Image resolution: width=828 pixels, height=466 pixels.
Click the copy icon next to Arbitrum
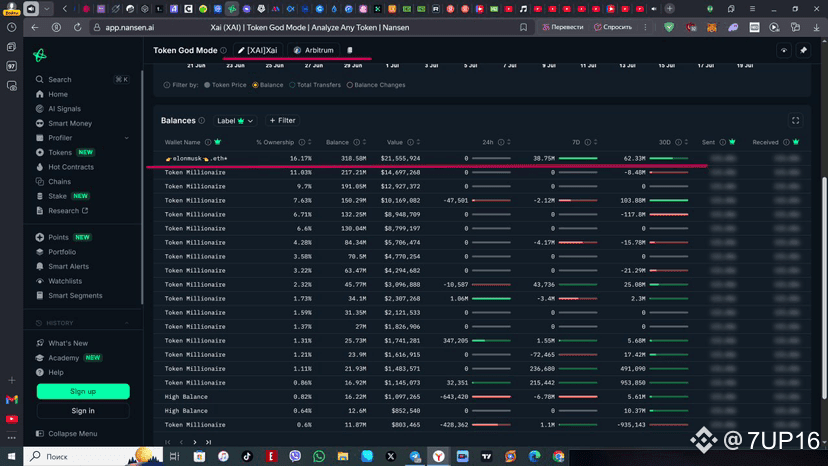[350, 50]
